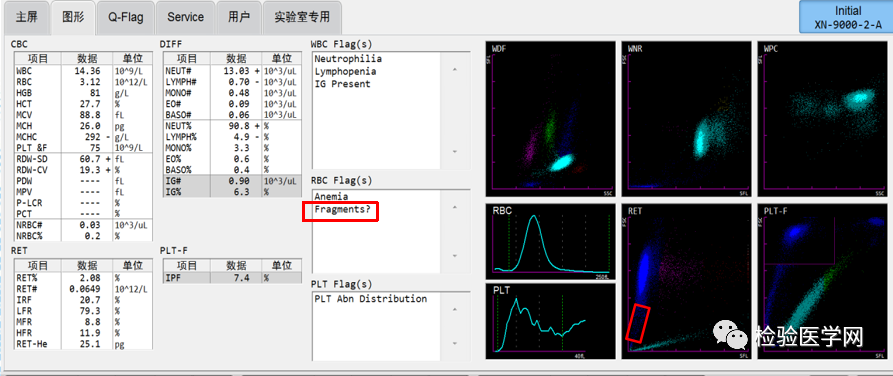The height and width of the screenshot is (376, 893).
Task: Select the IG Present flag entry
Action: pyautogui.click(x=342, y=84)
